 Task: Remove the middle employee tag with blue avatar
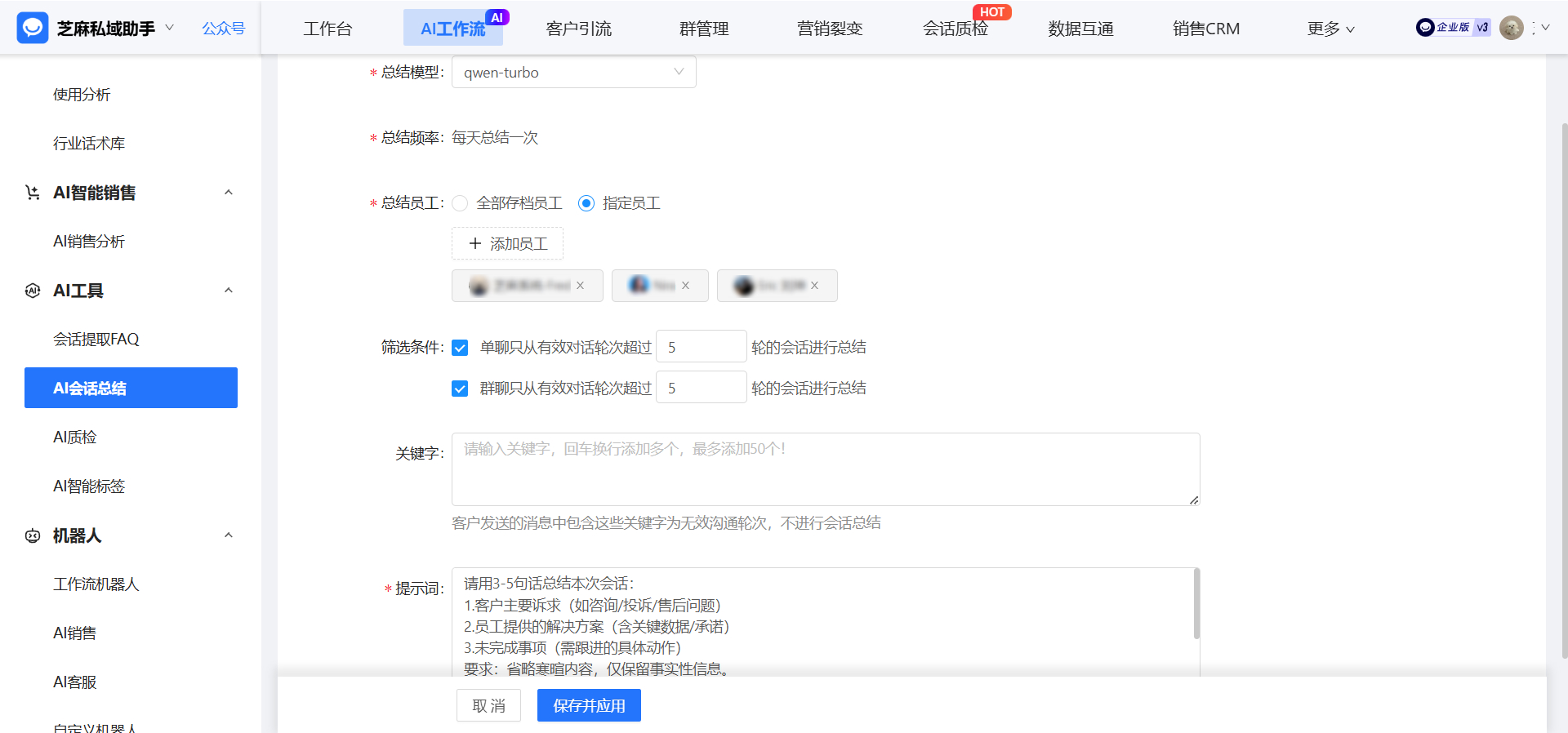tap(685, 286)
